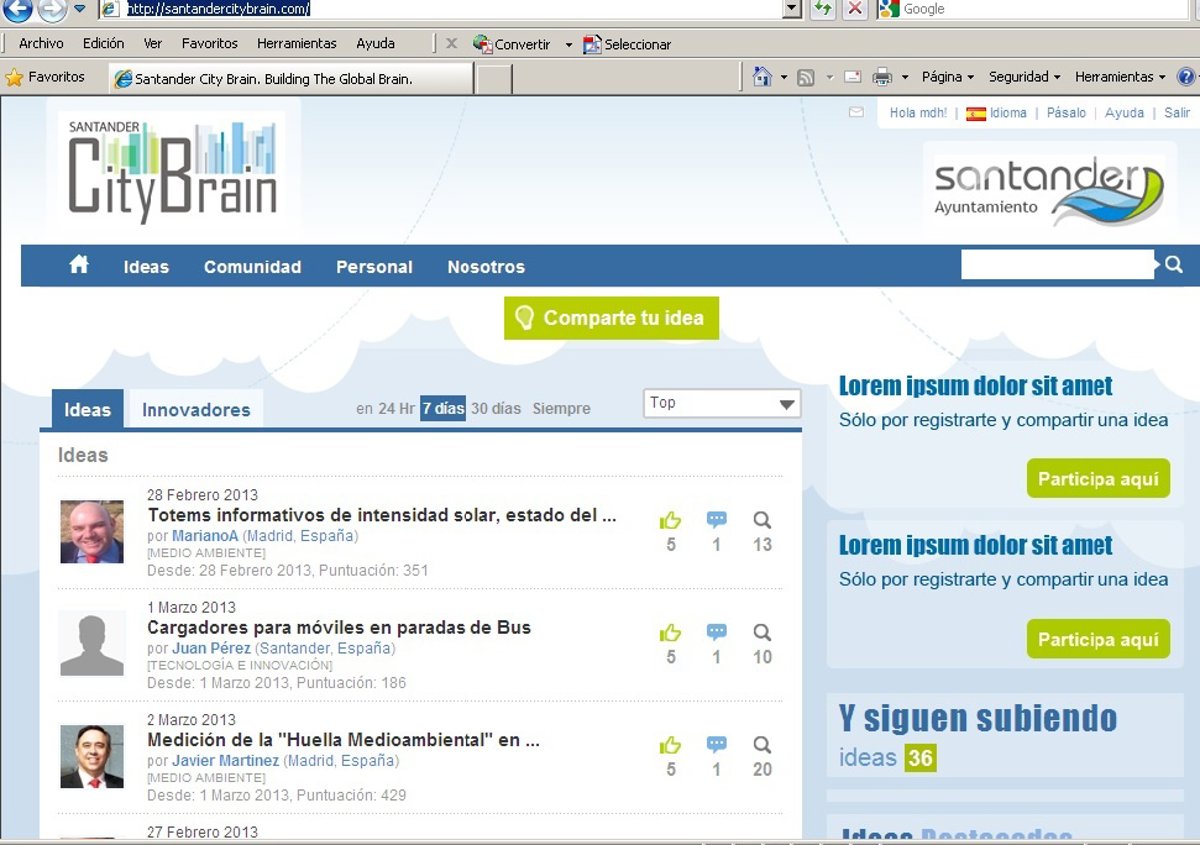Click the browser Home page icon
This screenshot has height=845, width=1200.
[x=762, y=77]
